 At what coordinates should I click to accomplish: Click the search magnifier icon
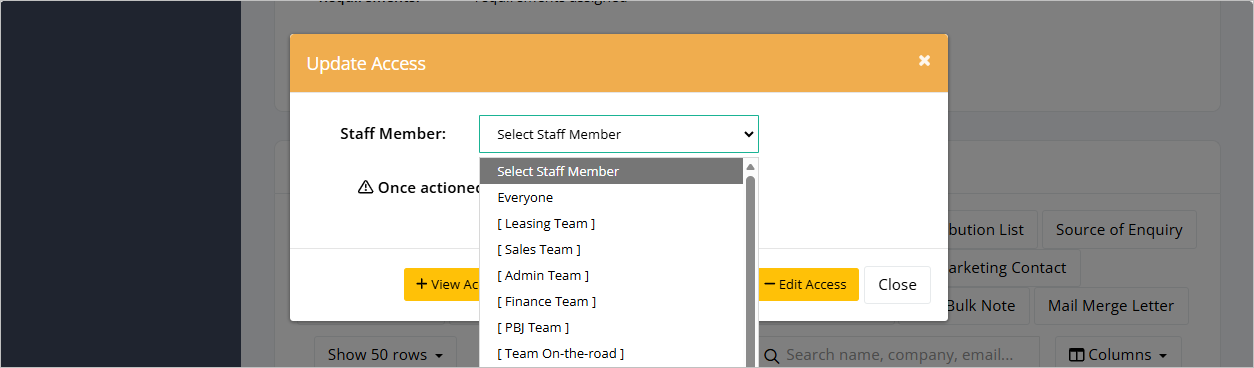[772, 355]
